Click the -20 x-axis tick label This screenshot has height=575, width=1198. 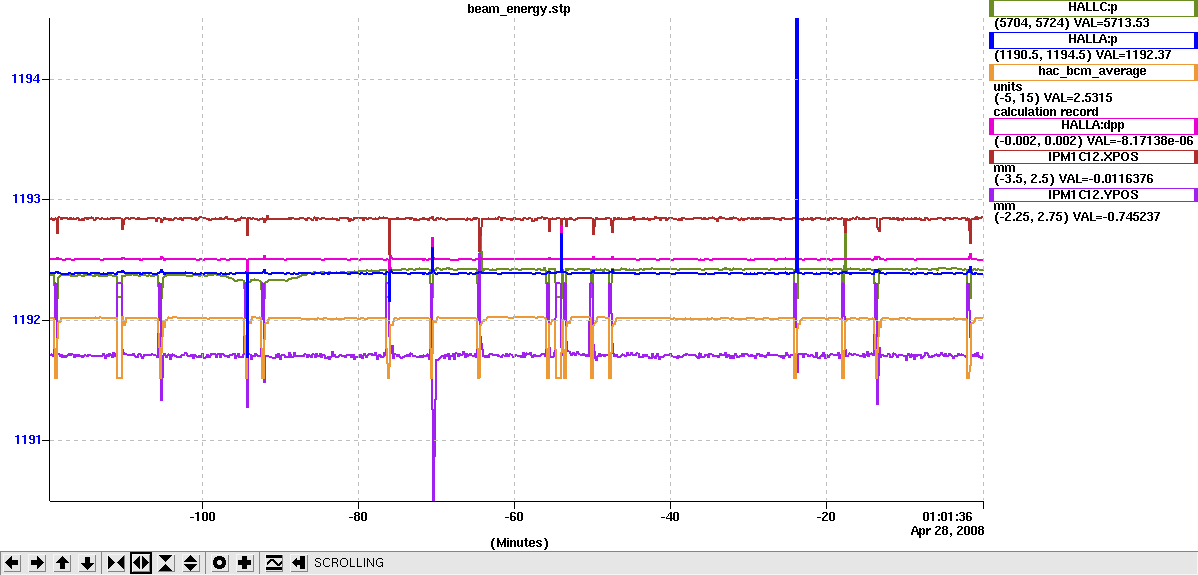point(826,517)
